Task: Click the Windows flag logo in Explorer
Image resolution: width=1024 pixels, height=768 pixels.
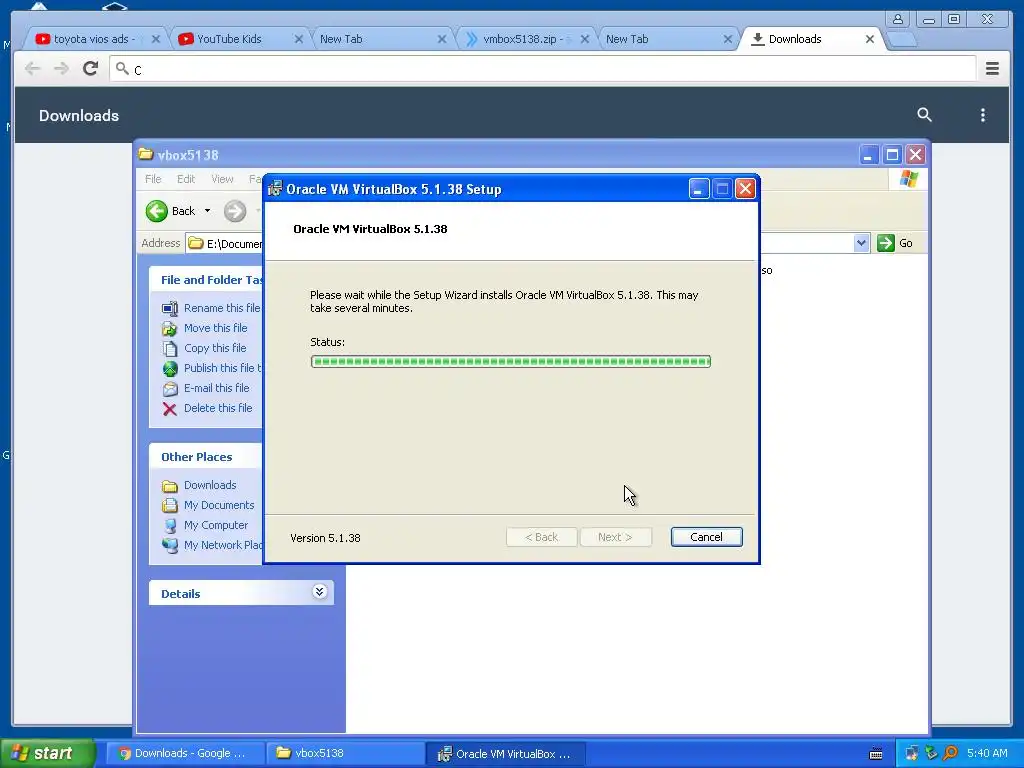Action: (908, 178)
